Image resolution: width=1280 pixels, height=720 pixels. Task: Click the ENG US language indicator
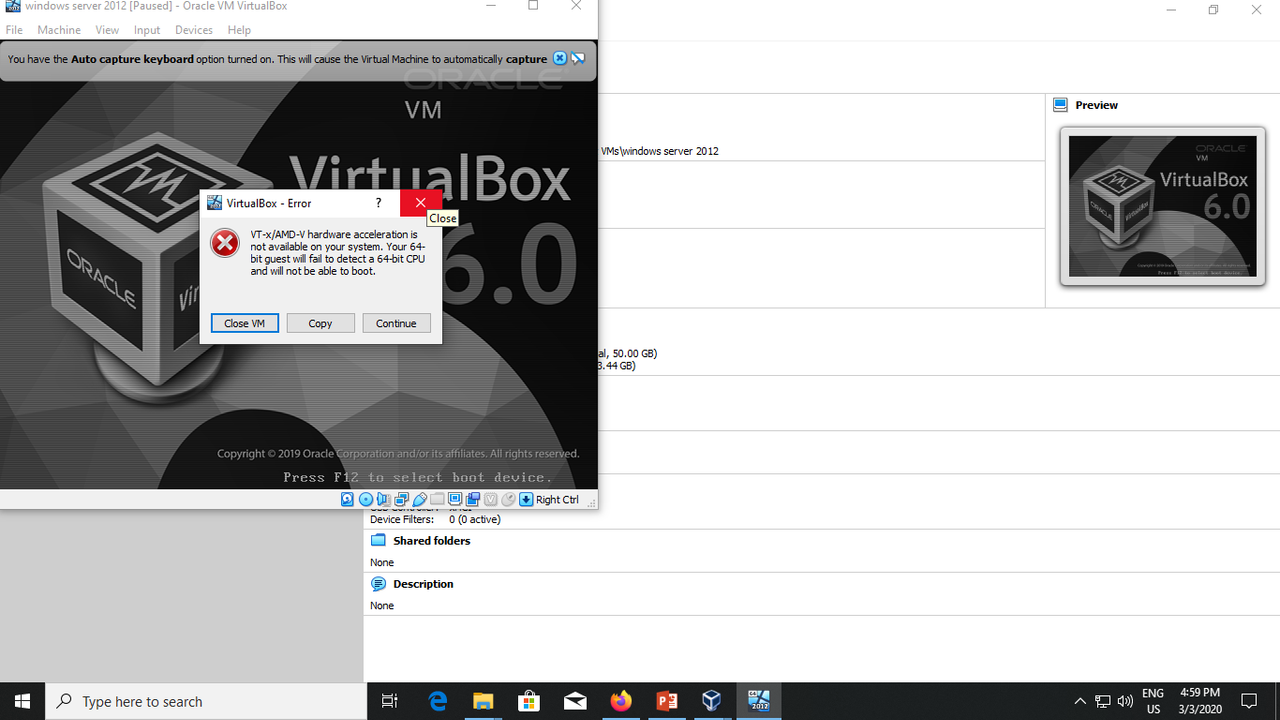click(x=1152, y=700)
